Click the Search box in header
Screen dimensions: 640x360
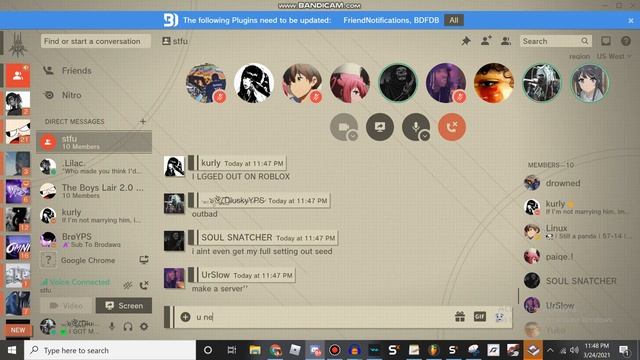pos(556,41)
